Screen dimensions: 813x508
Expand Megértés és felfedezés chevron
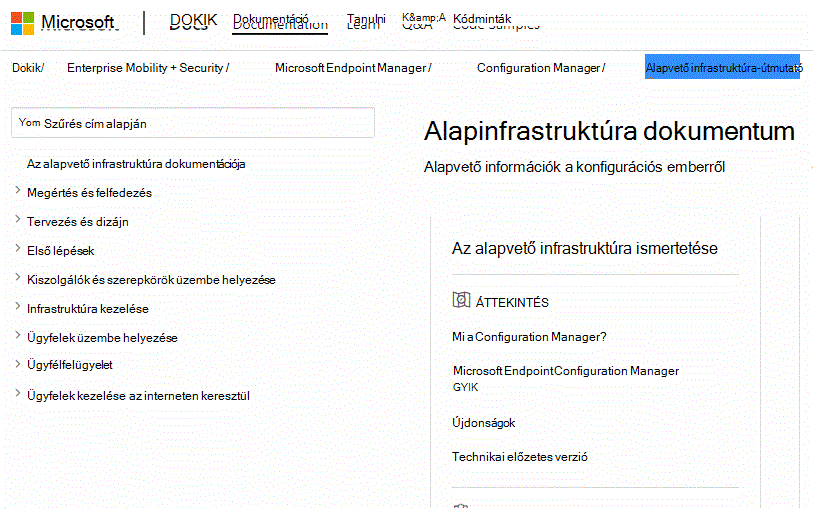[18, 190]
